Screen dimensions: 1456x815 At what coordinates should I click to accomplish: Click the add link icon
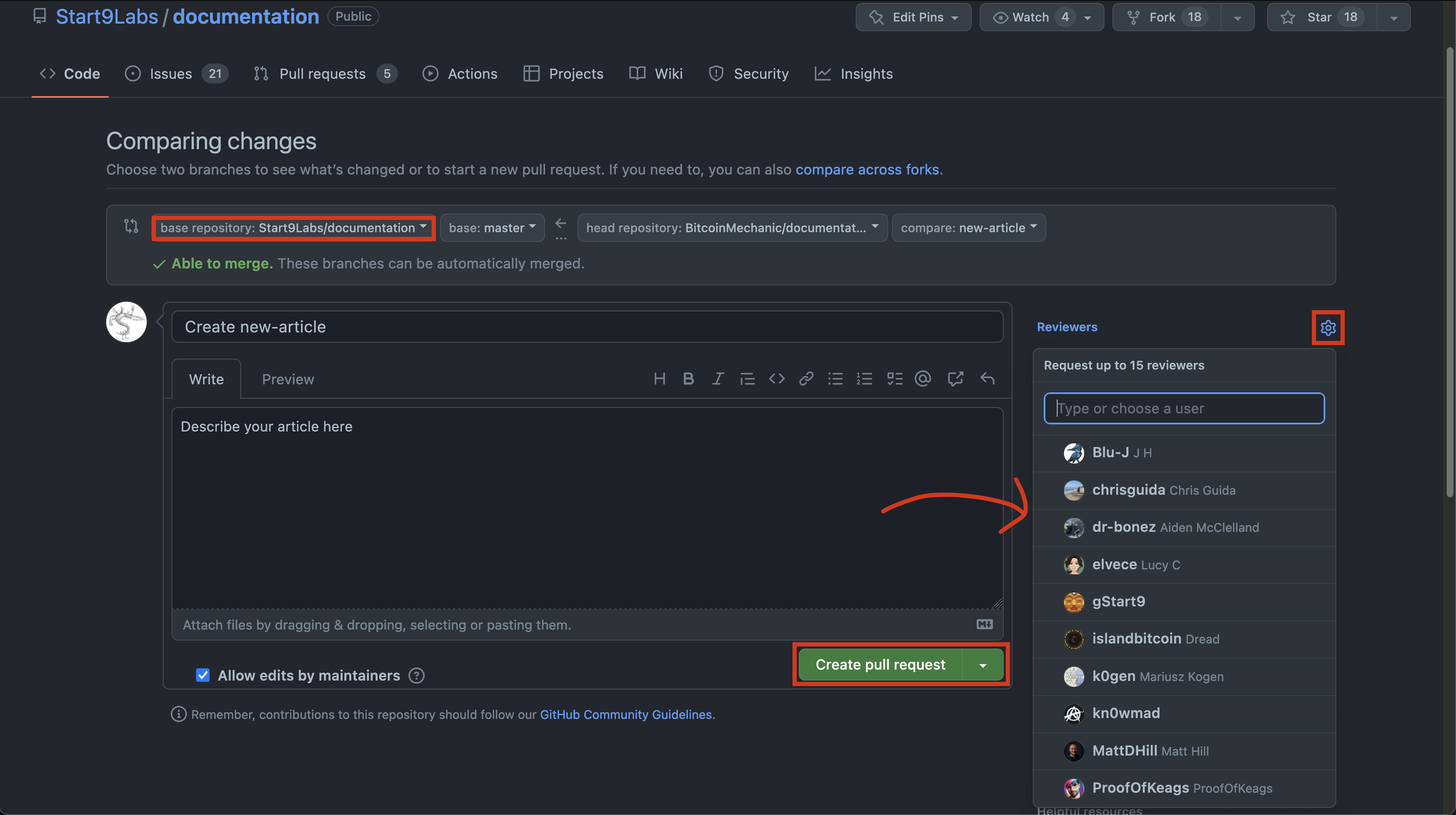(806, 379)
